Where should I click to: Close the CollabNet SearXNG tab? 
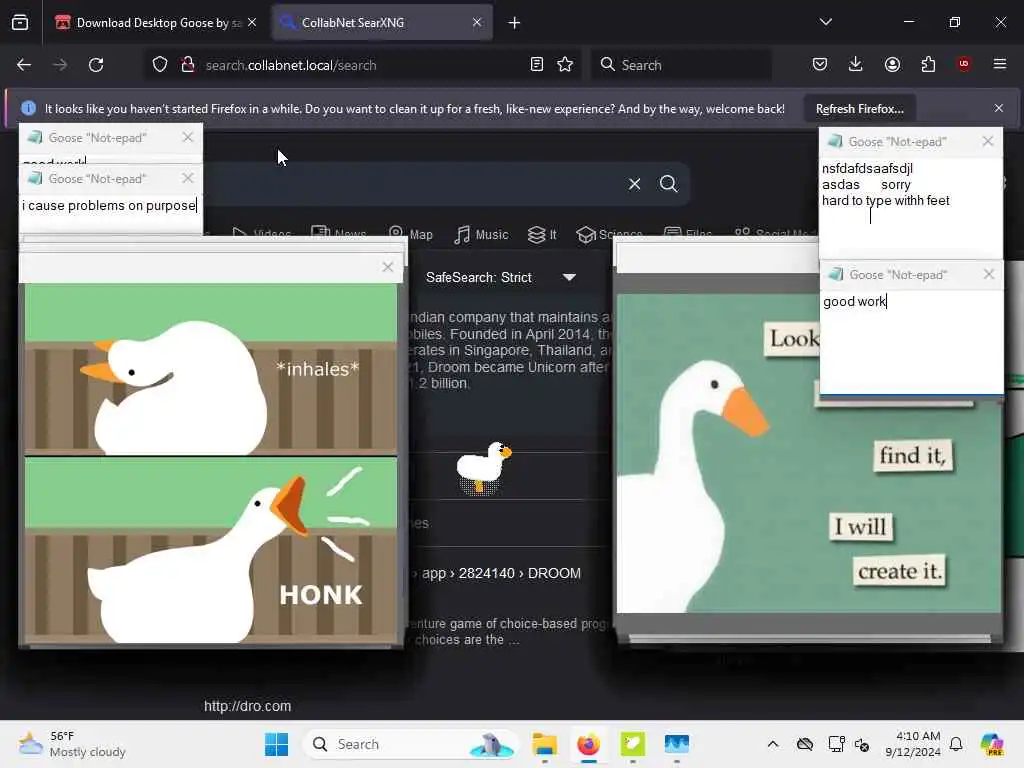[477, 22]
